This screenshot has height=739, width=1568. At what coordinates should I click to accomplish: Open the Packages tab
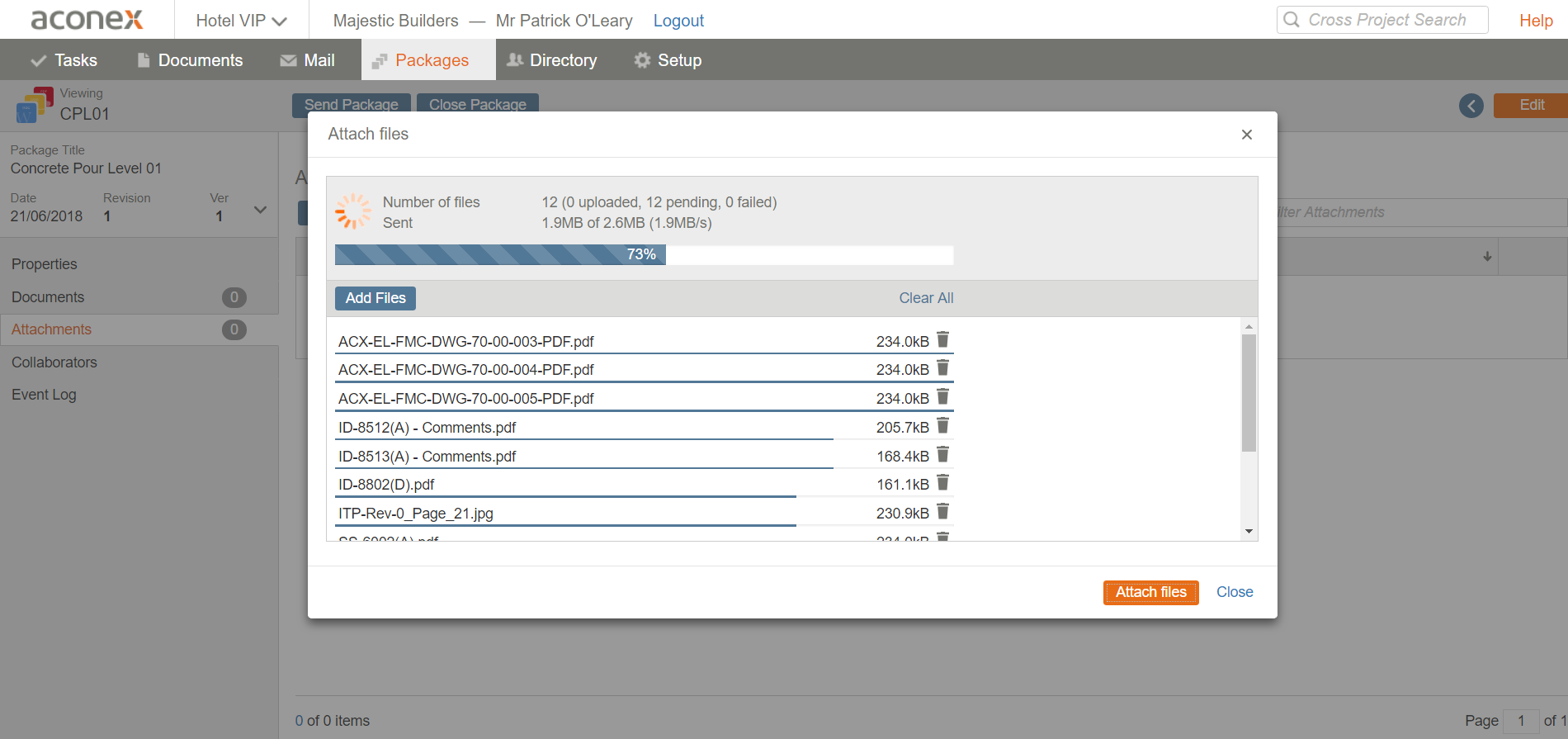428,60
